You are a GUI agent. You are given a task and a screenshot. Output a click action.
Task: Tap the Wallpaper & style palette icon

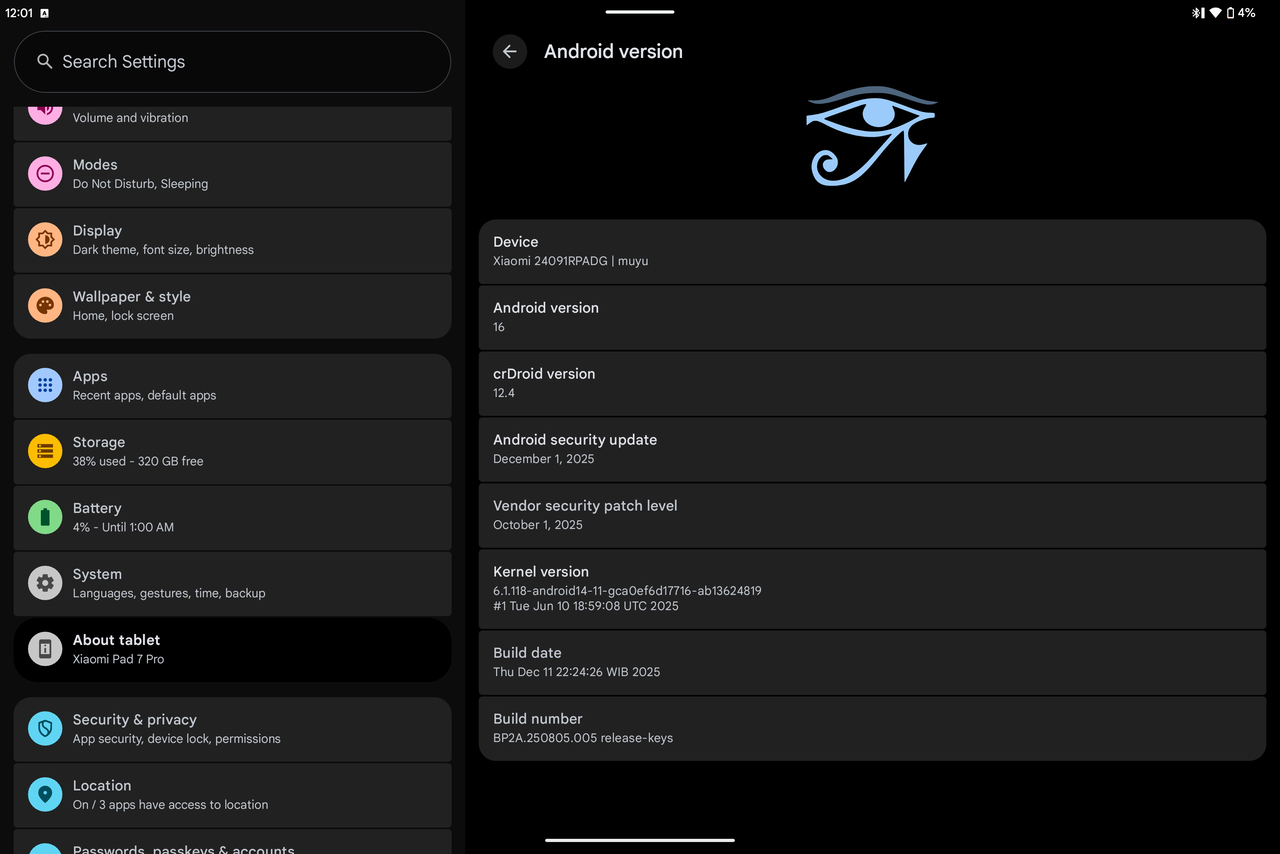[45, 306]
